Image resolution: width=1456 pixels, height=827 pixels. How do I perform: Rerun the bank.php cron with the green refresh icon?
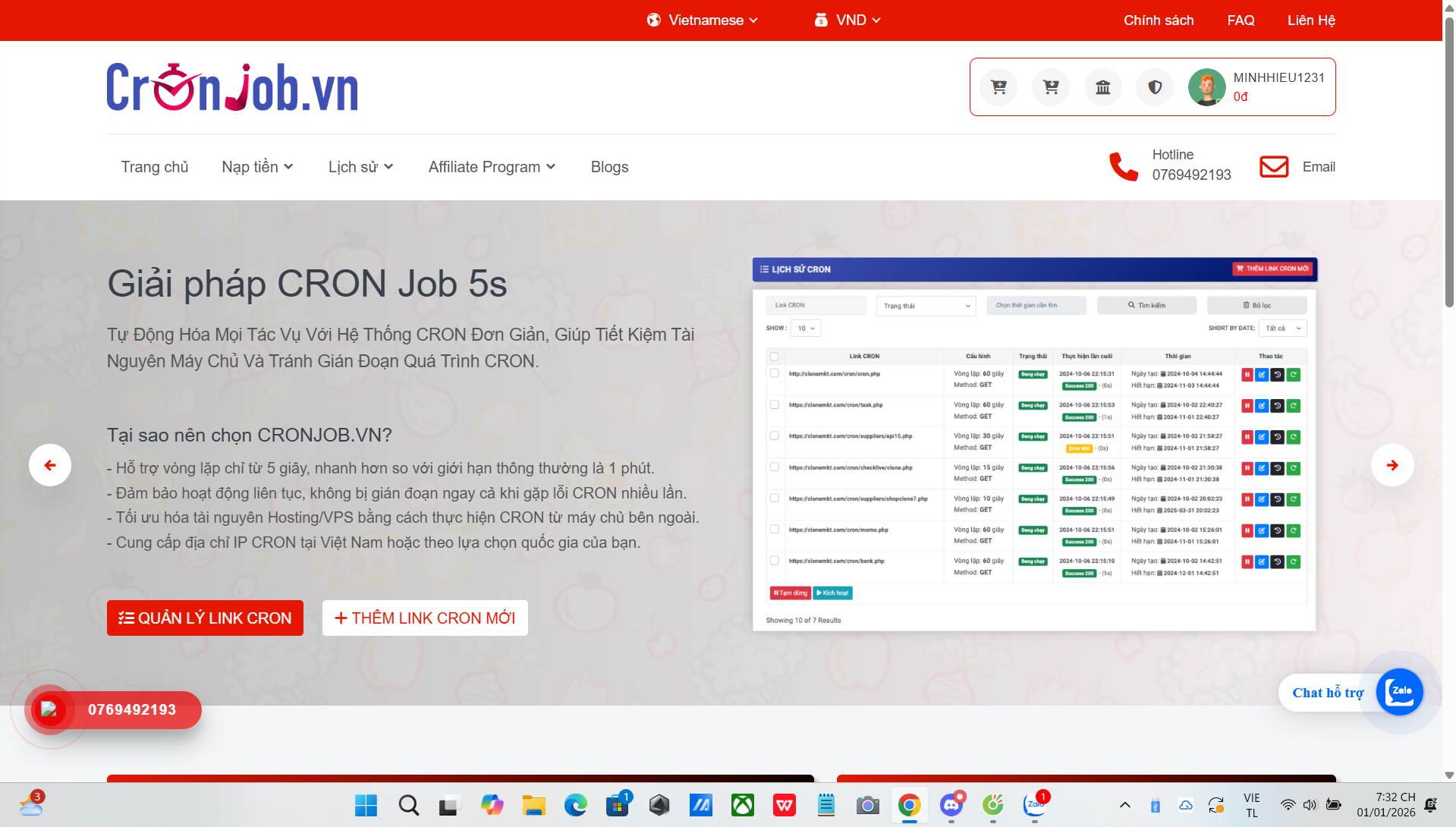[x=1293, y=561]
